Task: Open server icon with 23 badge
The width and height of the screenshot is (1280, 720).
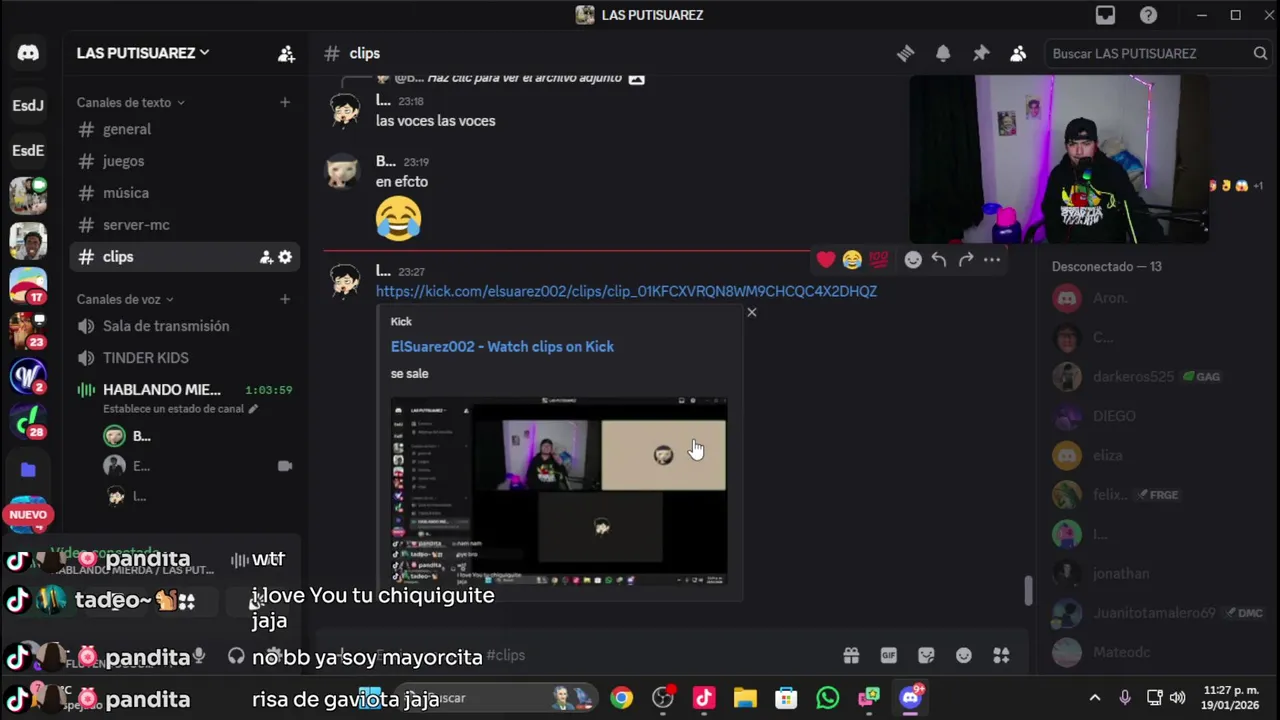Action: [x=28, y=331]
